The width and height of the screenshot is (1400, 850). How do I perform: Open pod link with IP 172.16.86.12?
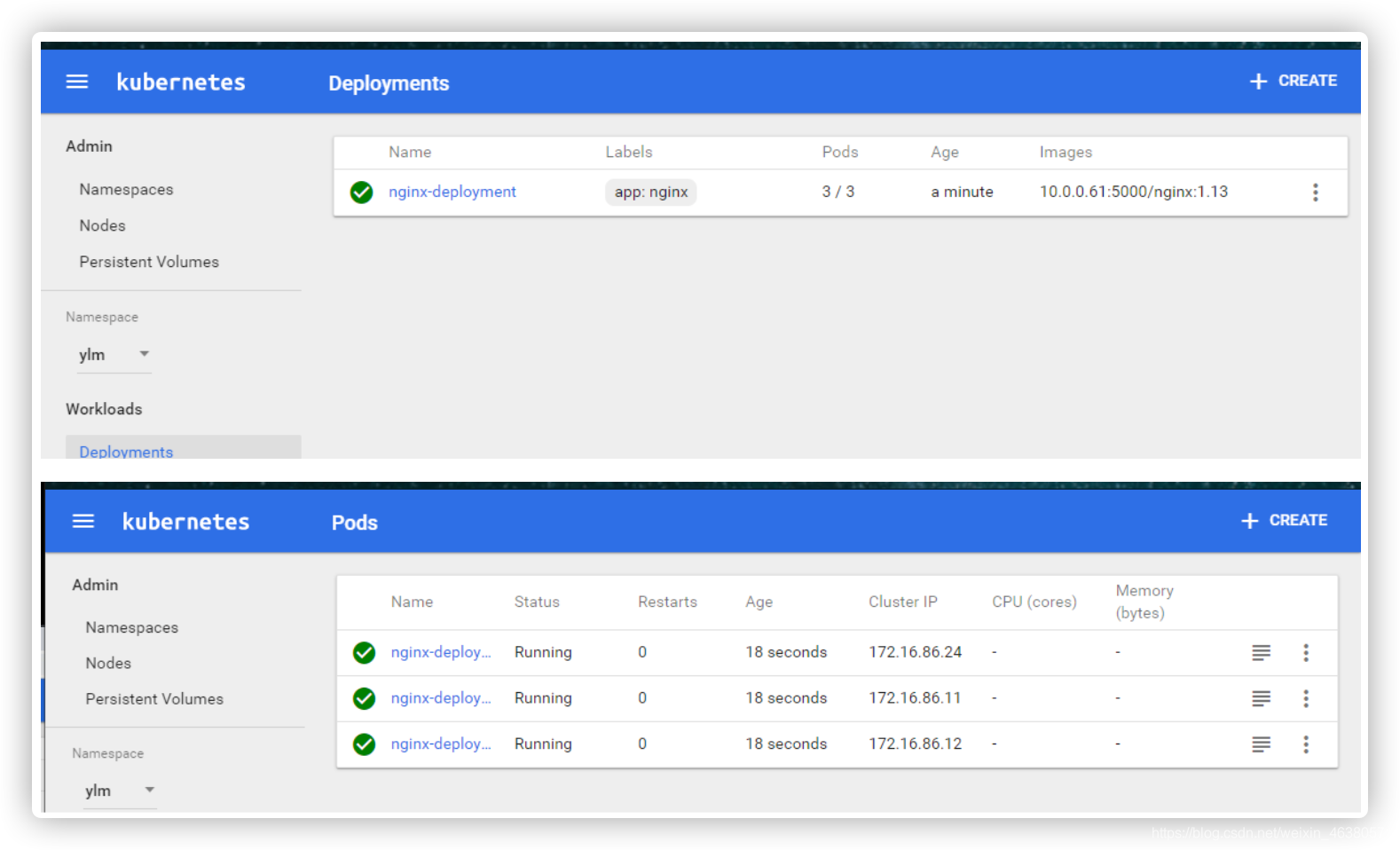click(x=441, y=744)
